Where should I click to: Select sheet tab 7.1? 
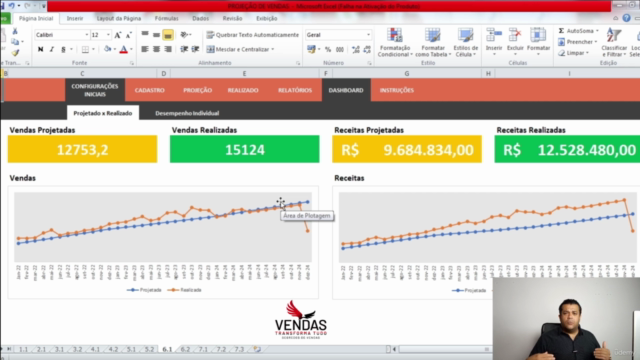203,349
